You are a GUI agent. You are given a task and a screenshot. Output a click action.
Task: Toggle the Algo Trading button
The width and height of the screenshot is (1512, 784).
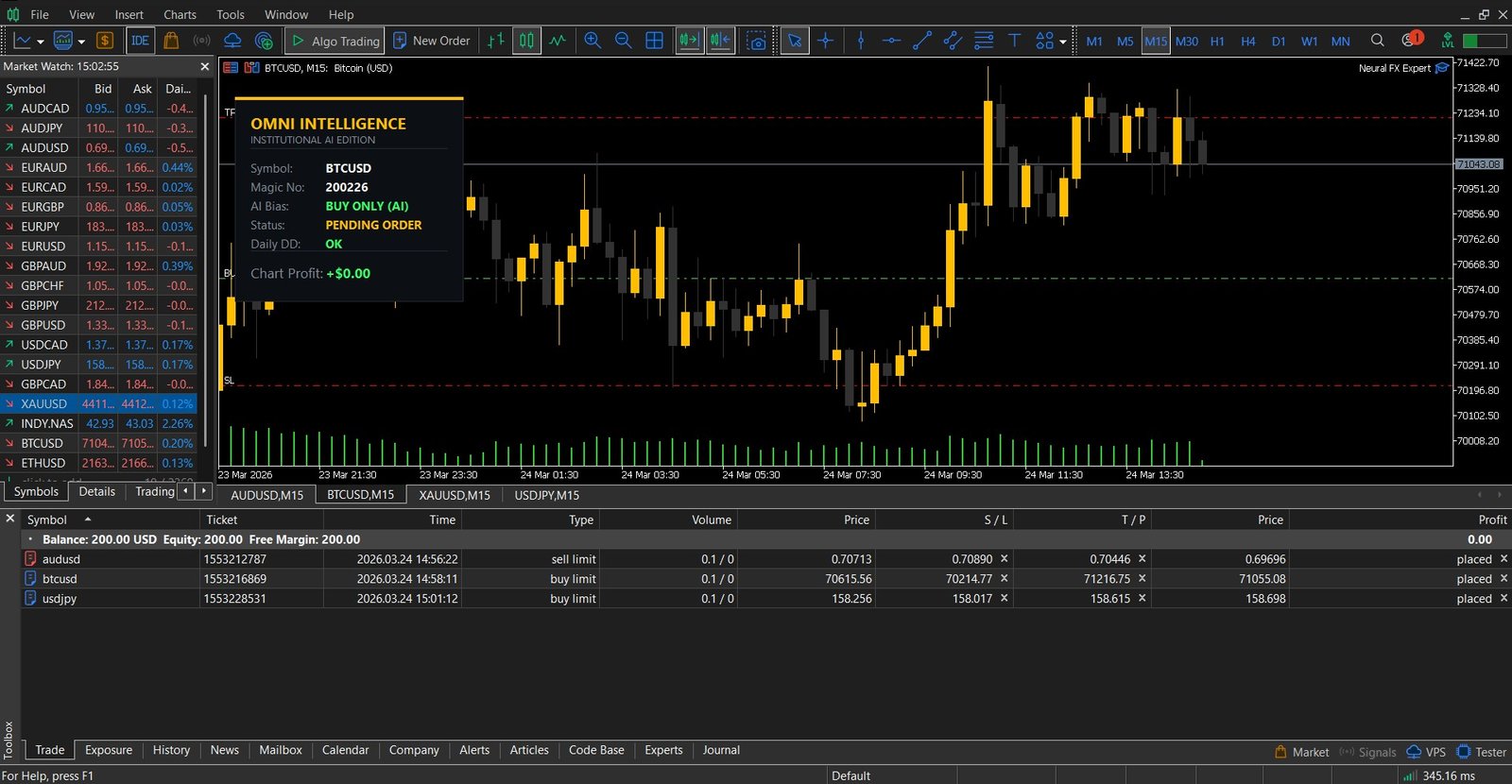click(335, 41)
